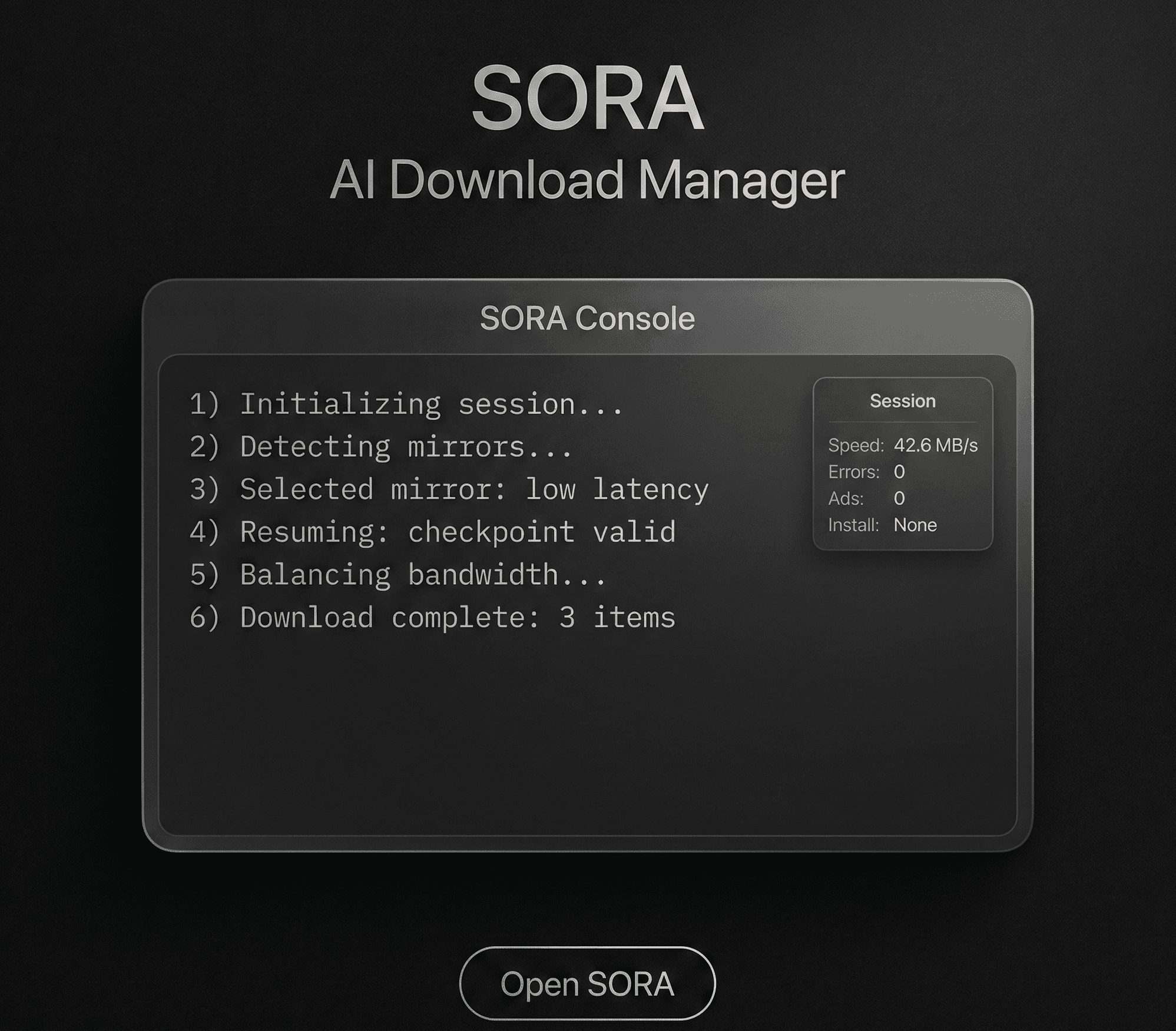Click the Errors count value 0
The image size is (1176, 1031).
pos(899,472)
